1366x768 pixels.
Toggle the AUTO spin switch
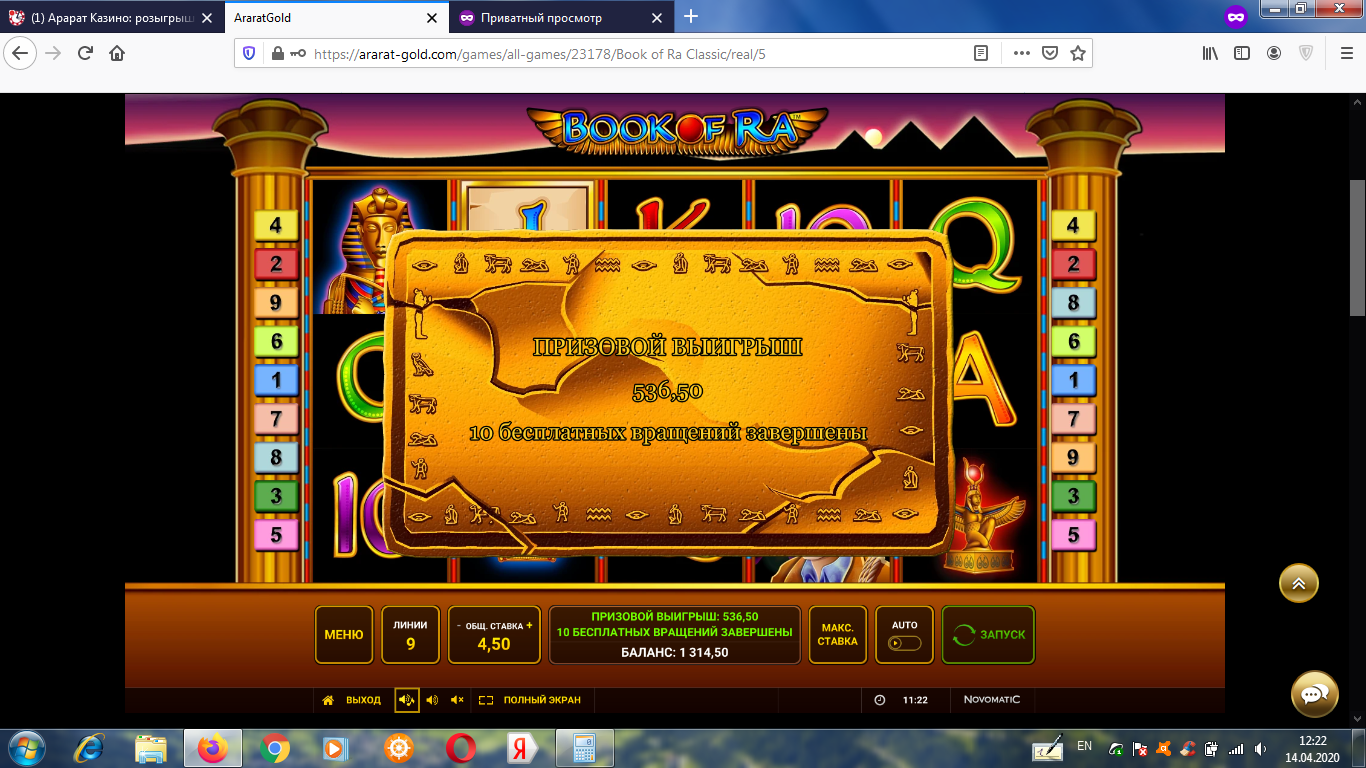[x=904, y=644]
